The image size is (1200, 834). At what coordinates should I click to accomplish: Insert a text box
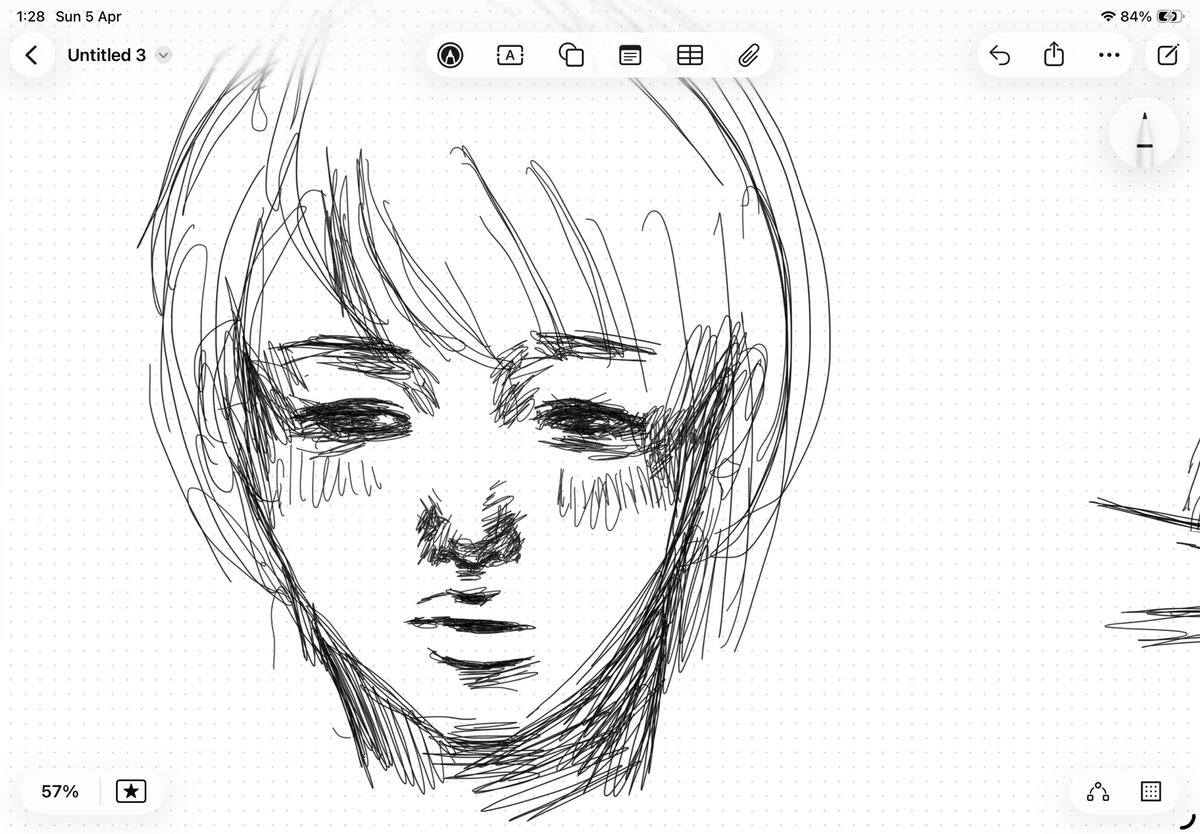coord(510,55)
